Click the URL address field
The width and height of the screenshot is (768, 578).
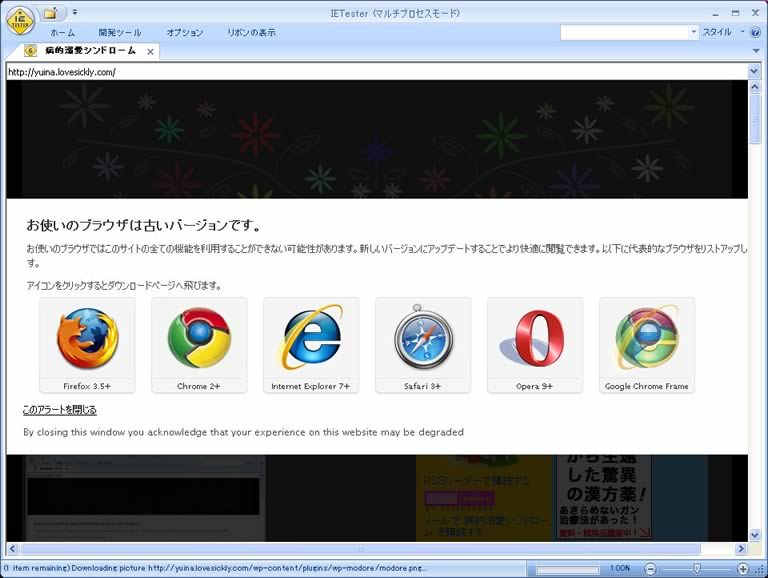pyautogui.click(x=377, y=72)
